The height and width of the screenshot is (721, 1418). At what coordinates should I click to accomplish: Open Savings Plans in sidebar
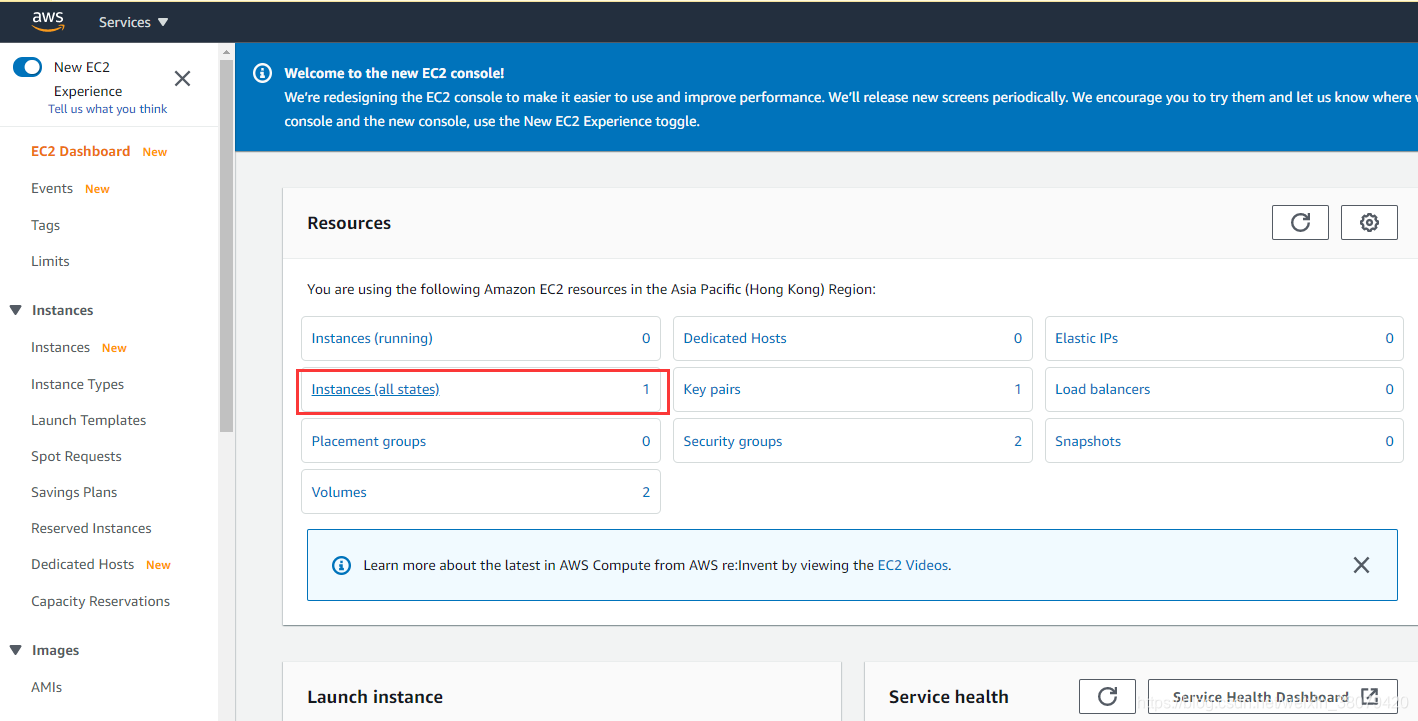(x=74, y=492)
